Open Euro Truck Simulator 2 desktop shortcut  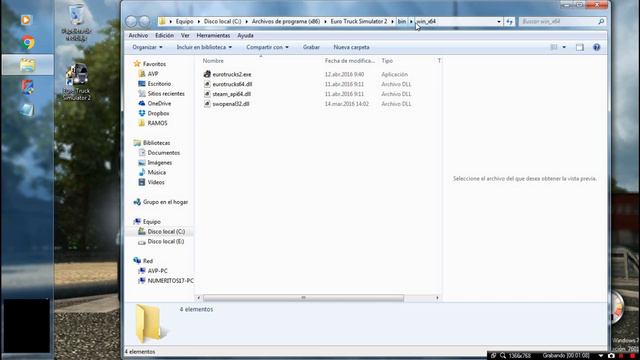pos(77,82)
